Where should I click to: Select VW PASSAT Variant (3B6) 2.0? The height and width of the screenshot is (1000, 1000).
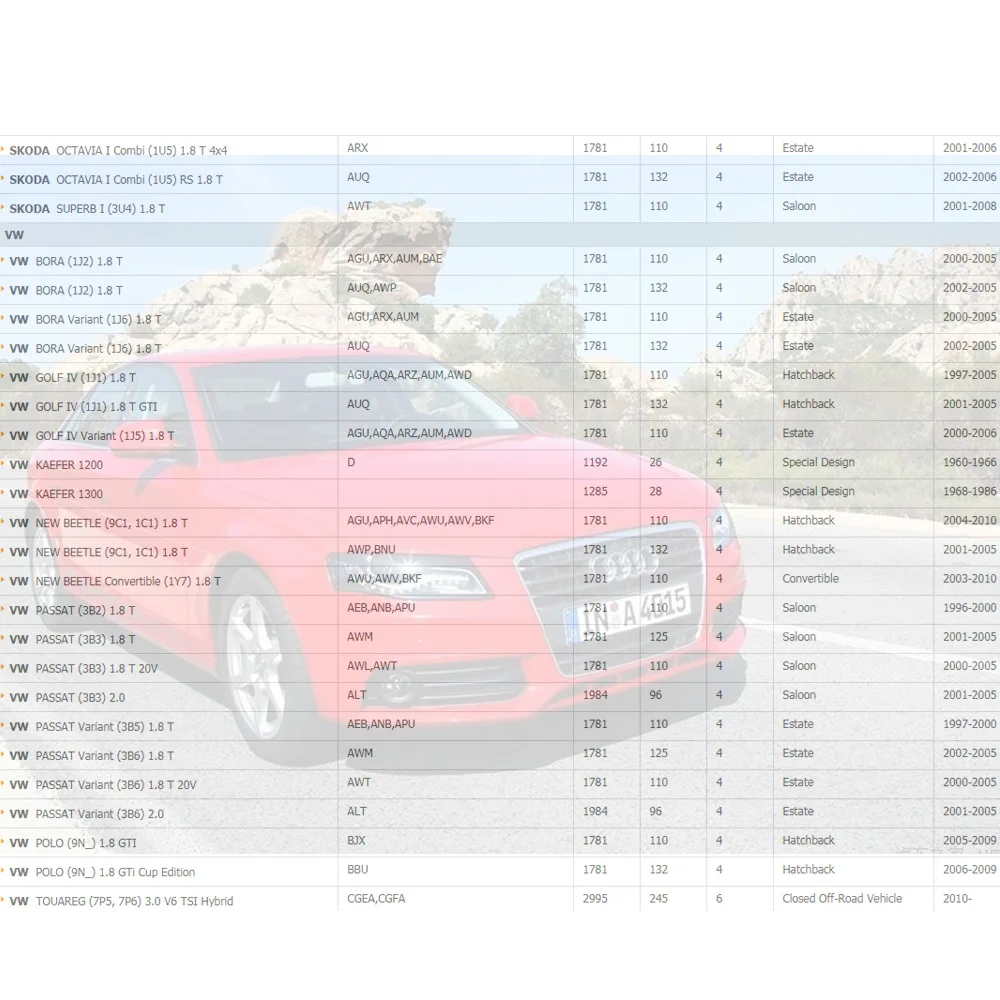pos(87,814)
